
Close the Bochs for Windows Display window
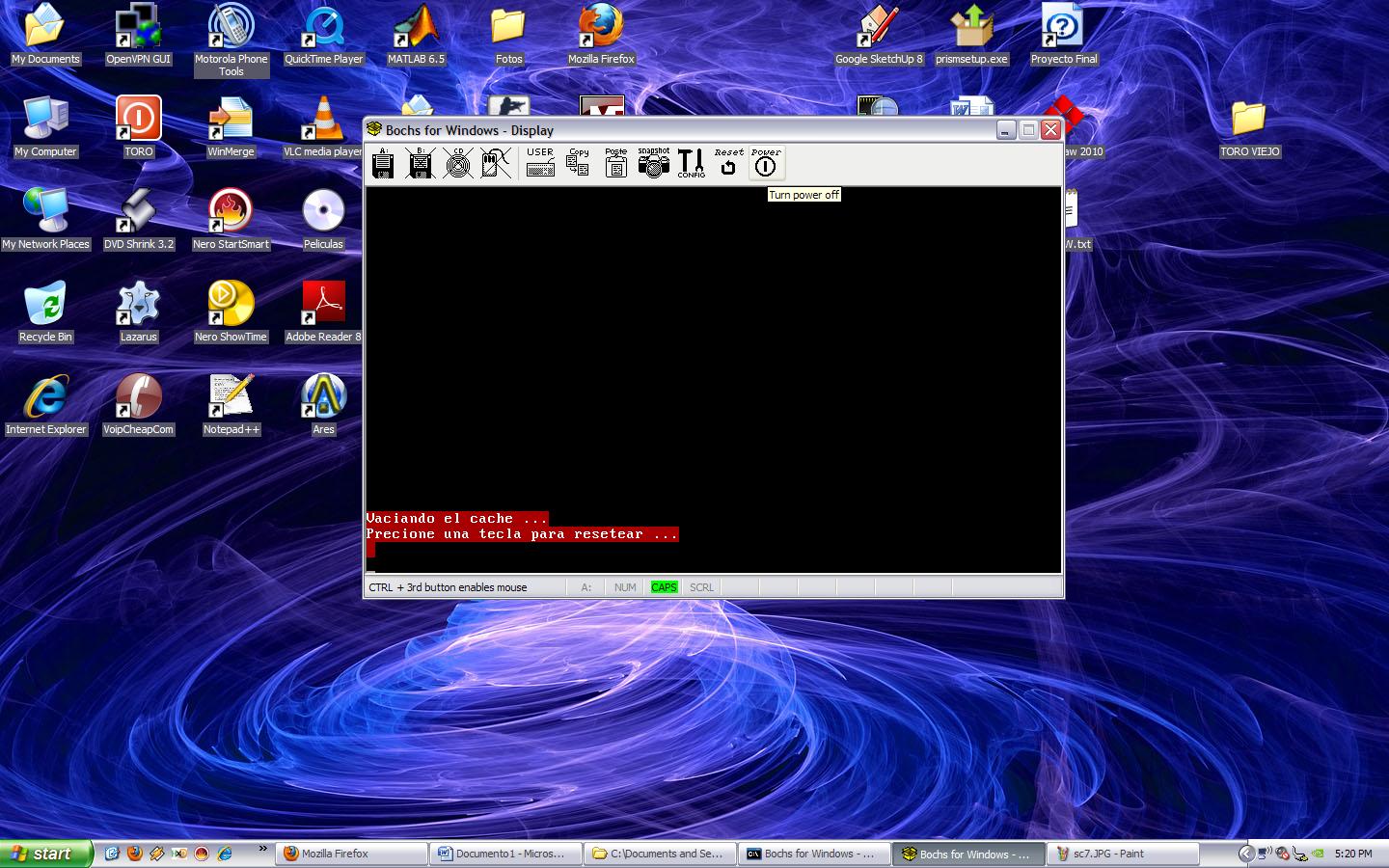point(1050,130)
